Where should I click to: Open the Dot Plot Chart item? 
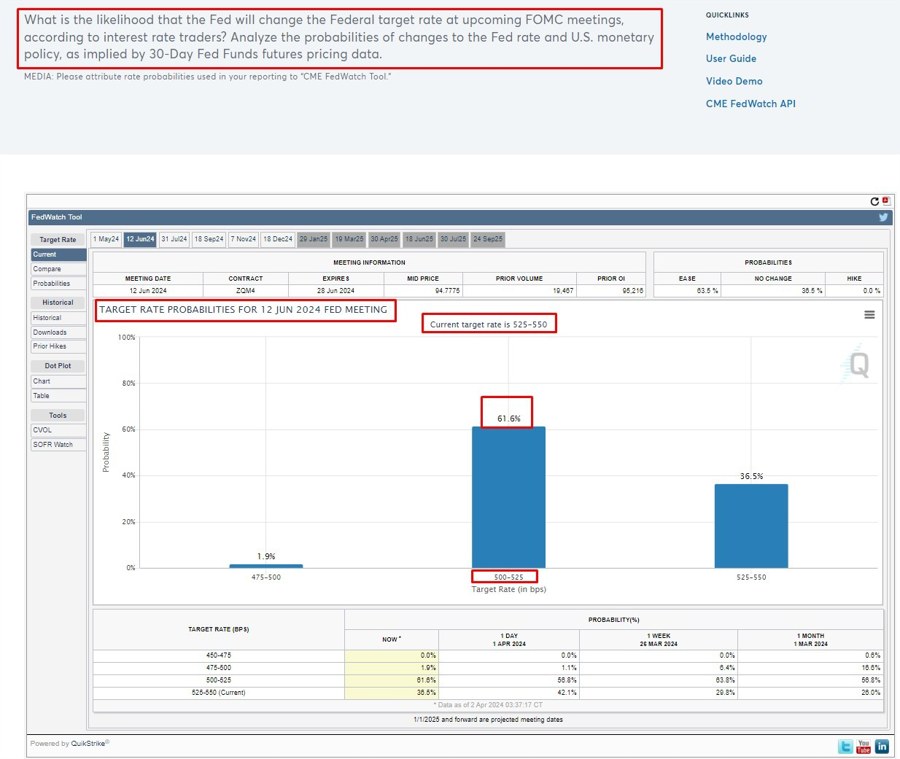[x=59, y=381]
